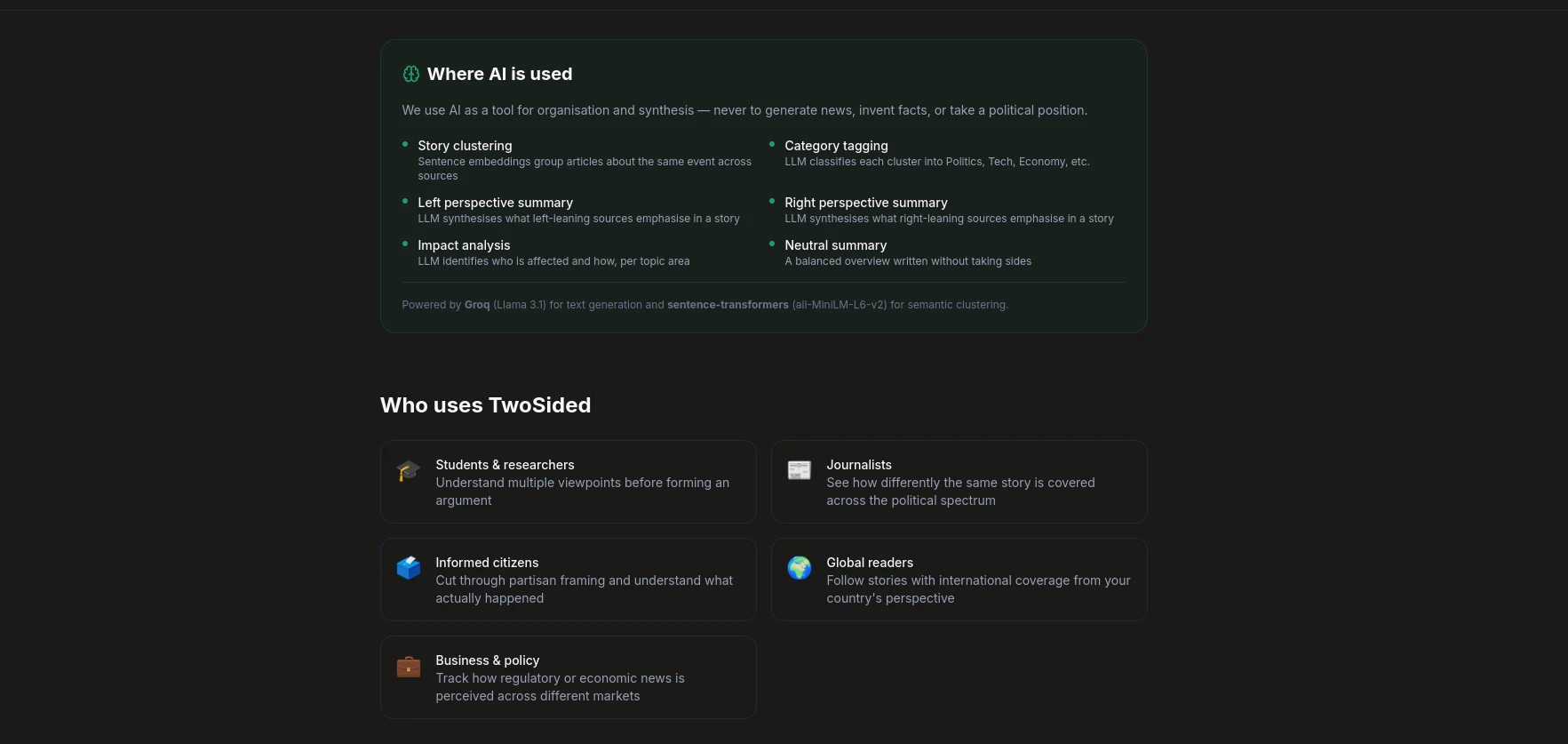The width and height of the screenshot is (1568, 744).
Task: Click the Business & policy heading
Action: point(487,660)
